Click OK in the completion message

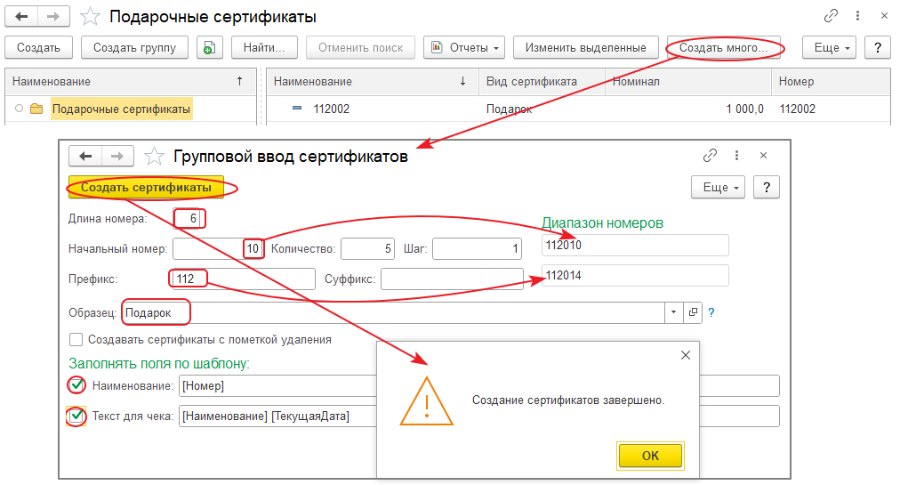pyautogui.click(x=650, y=456)
